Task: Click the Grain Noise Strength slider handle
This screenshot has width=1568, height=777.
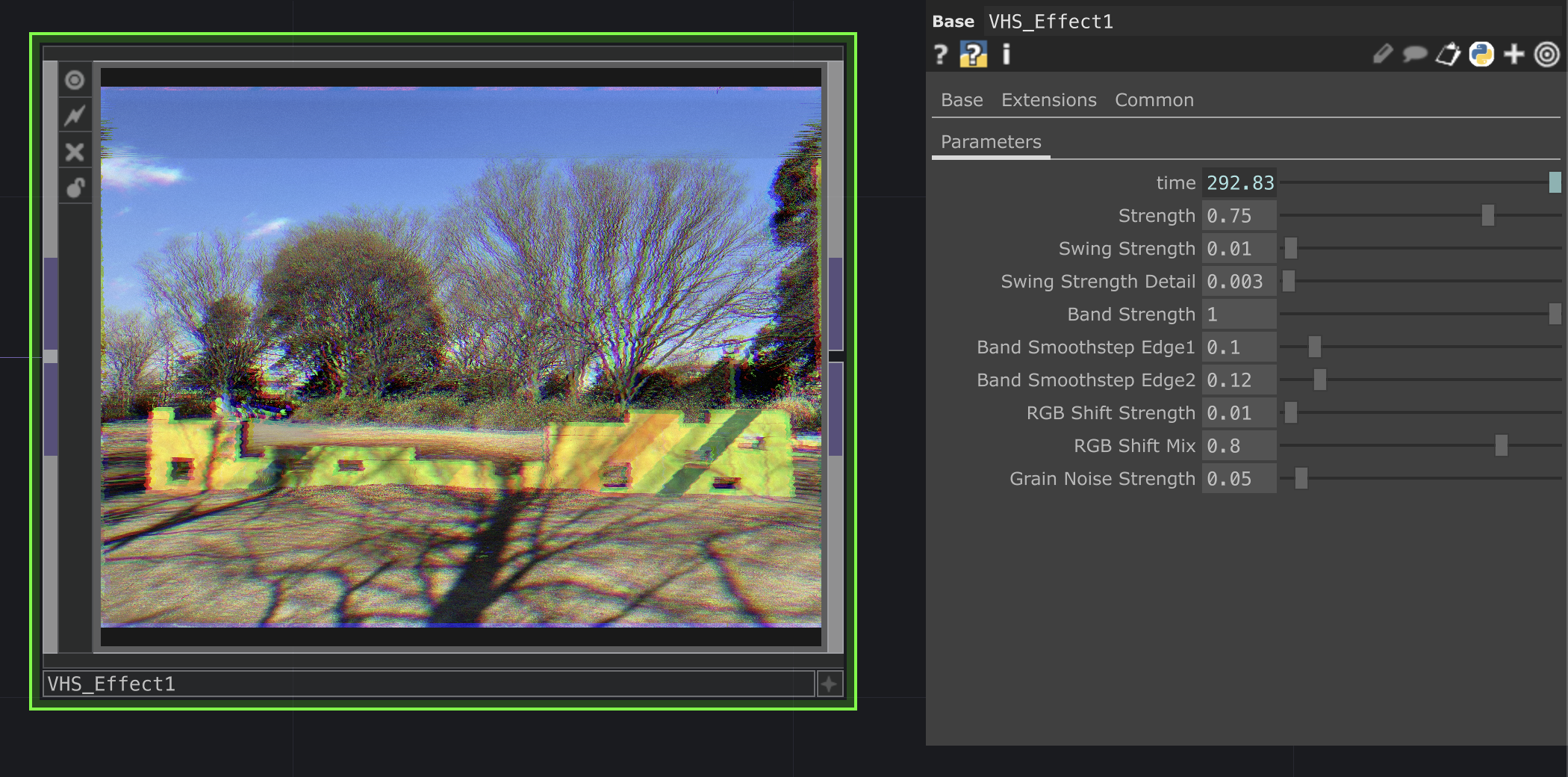Action: (x=1301, y=479)
